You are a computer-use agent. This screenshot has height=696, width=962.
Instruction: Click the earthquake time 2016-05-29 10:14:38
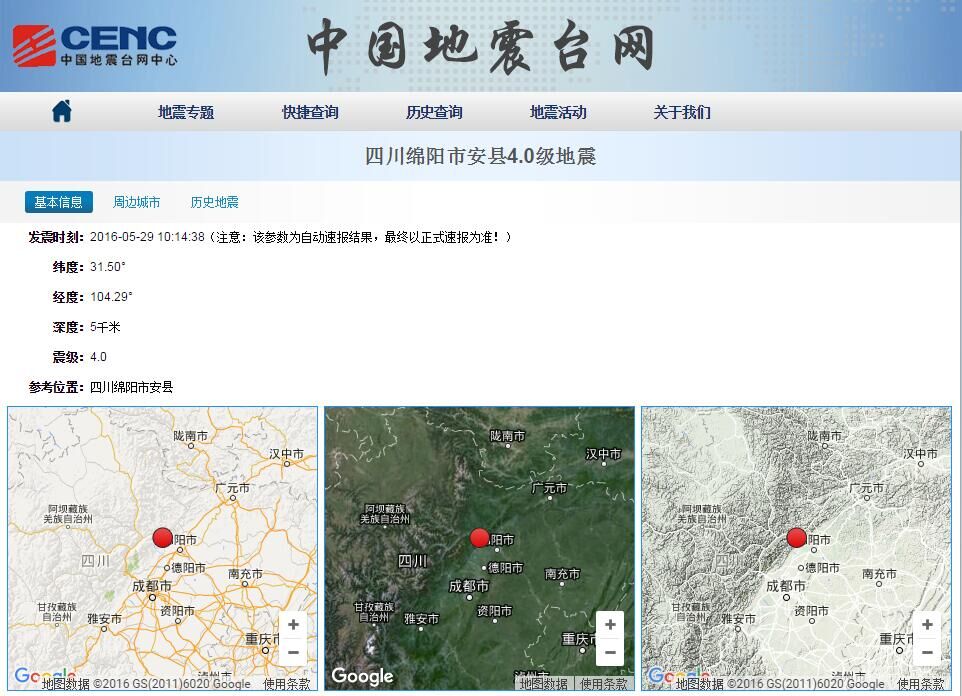(147, 237)
